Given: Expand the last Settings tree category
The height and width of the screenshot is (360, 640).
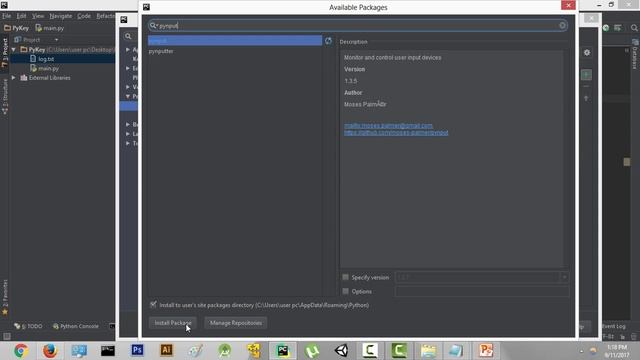Looking at the screenshot, I should point(128,143).
